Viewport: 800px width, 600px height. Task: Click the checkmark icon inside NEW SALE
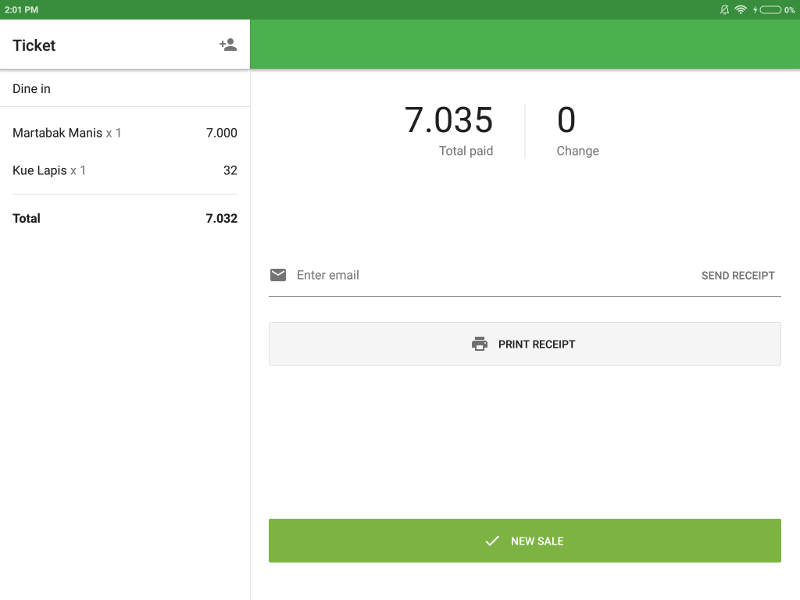[492, 540]
